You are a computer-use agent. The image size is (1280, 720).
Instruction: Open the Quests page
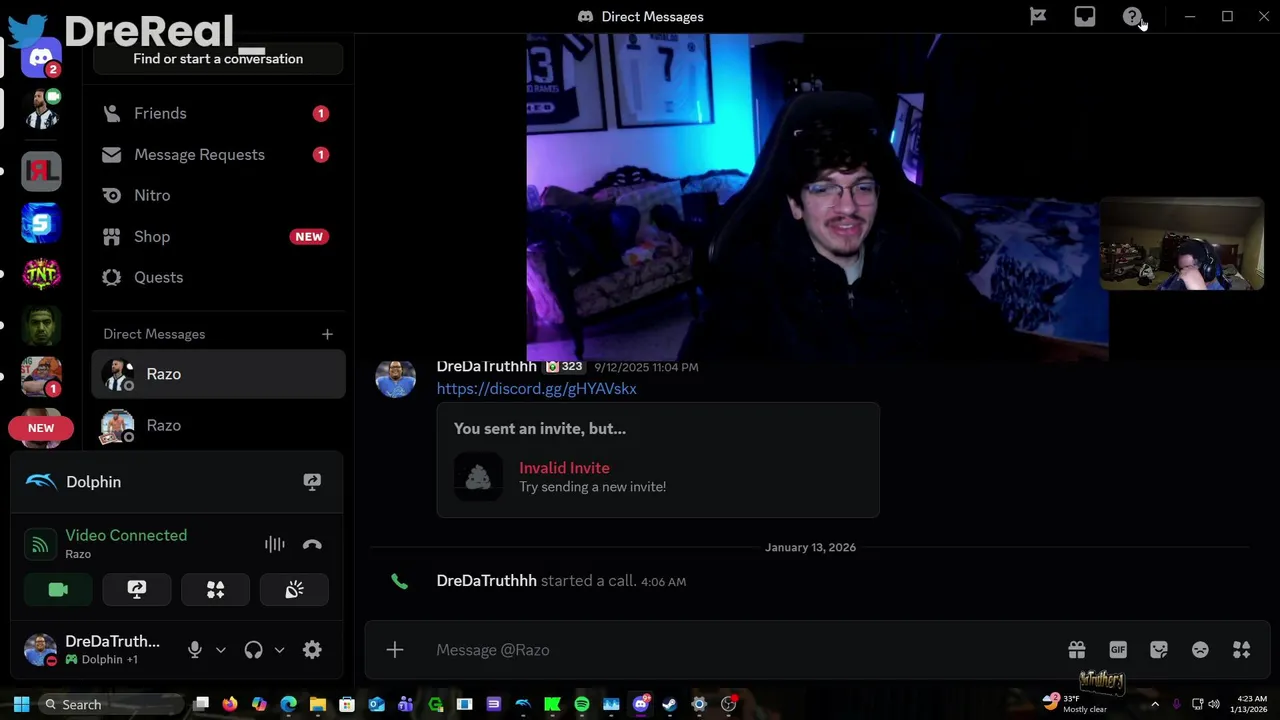tap(218, 277)
